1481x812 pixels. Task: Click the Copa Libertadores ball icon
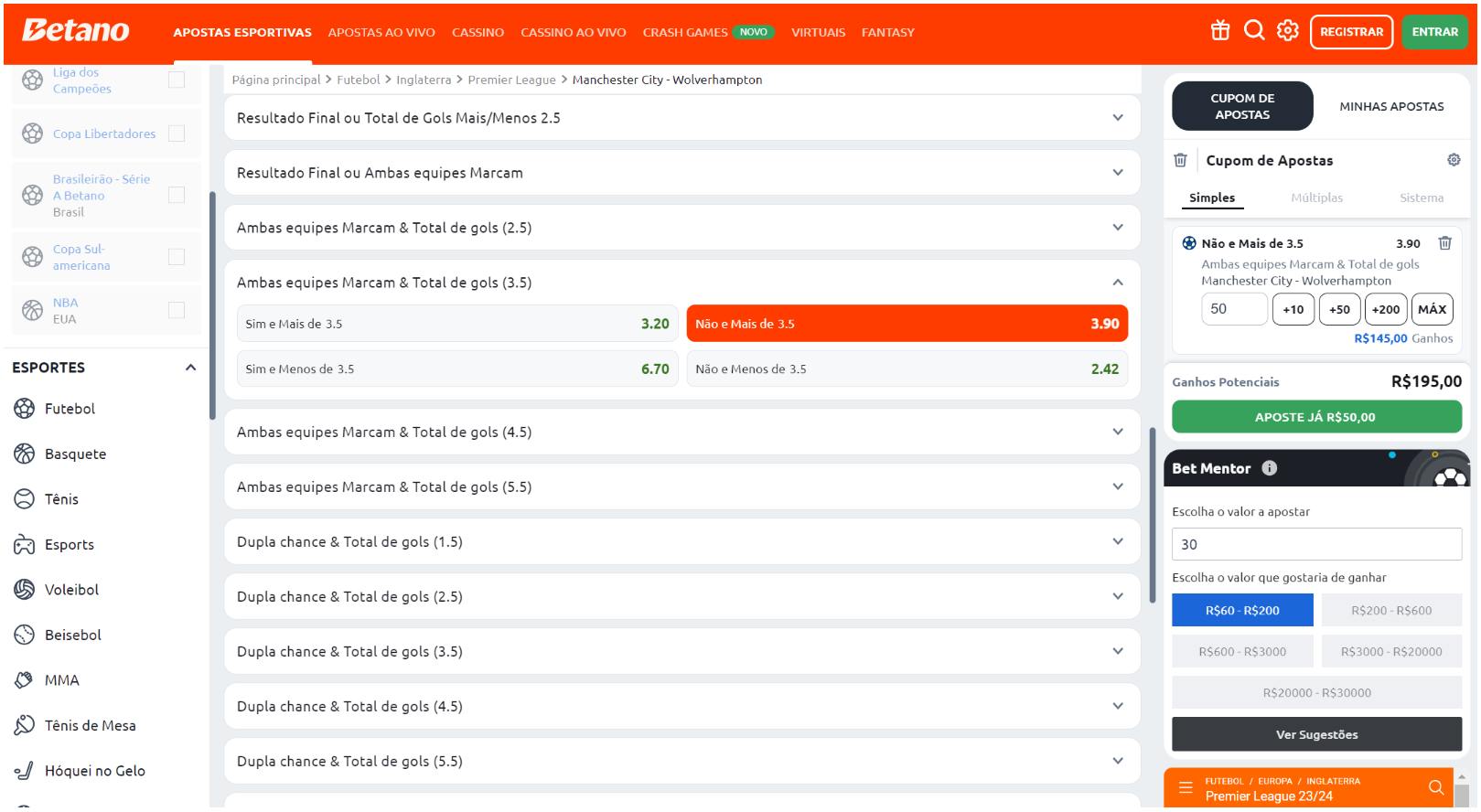tap(32, 134)
